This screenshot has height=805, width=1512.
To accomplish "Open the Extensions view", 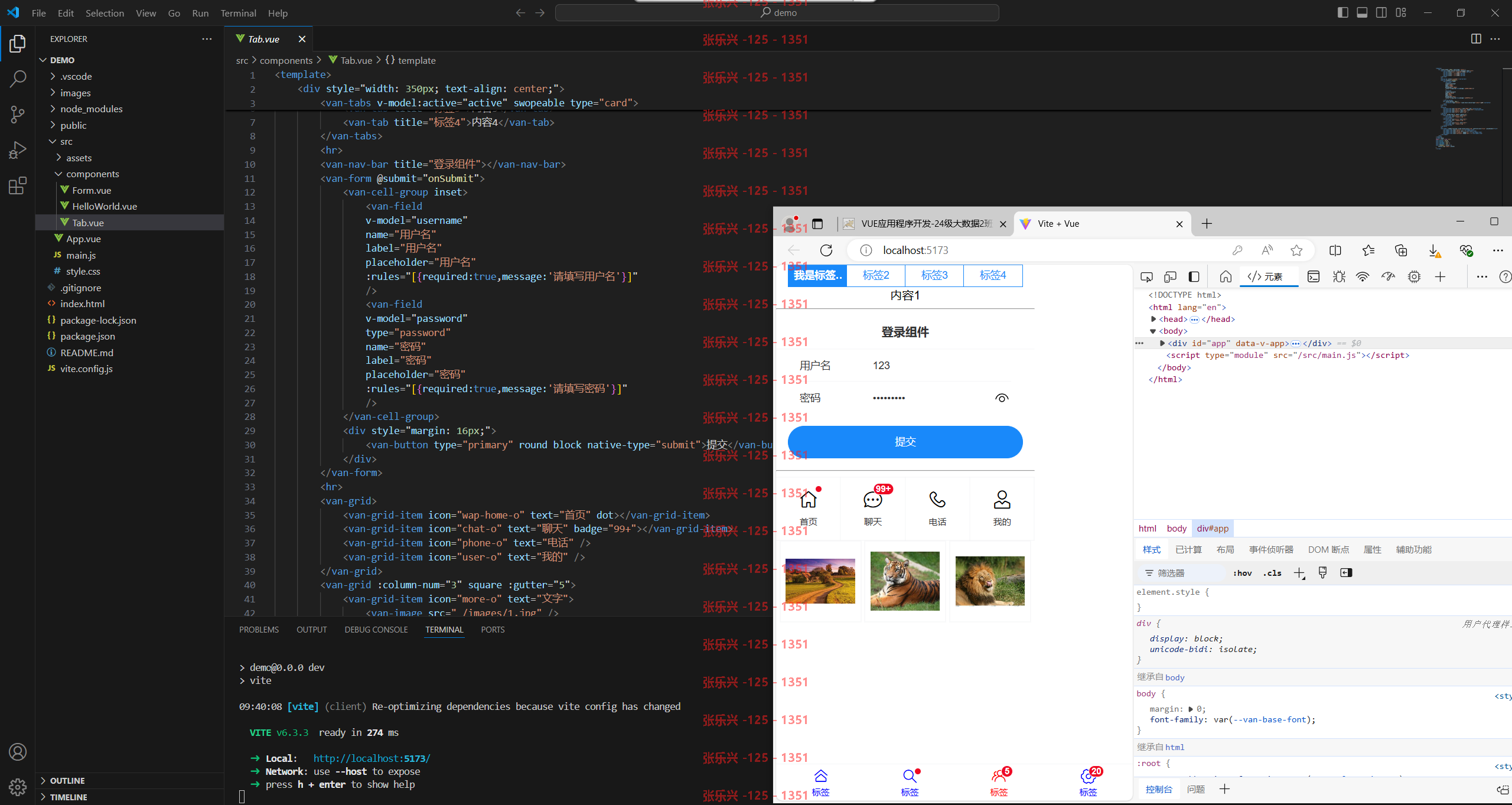I will [18, 185].
